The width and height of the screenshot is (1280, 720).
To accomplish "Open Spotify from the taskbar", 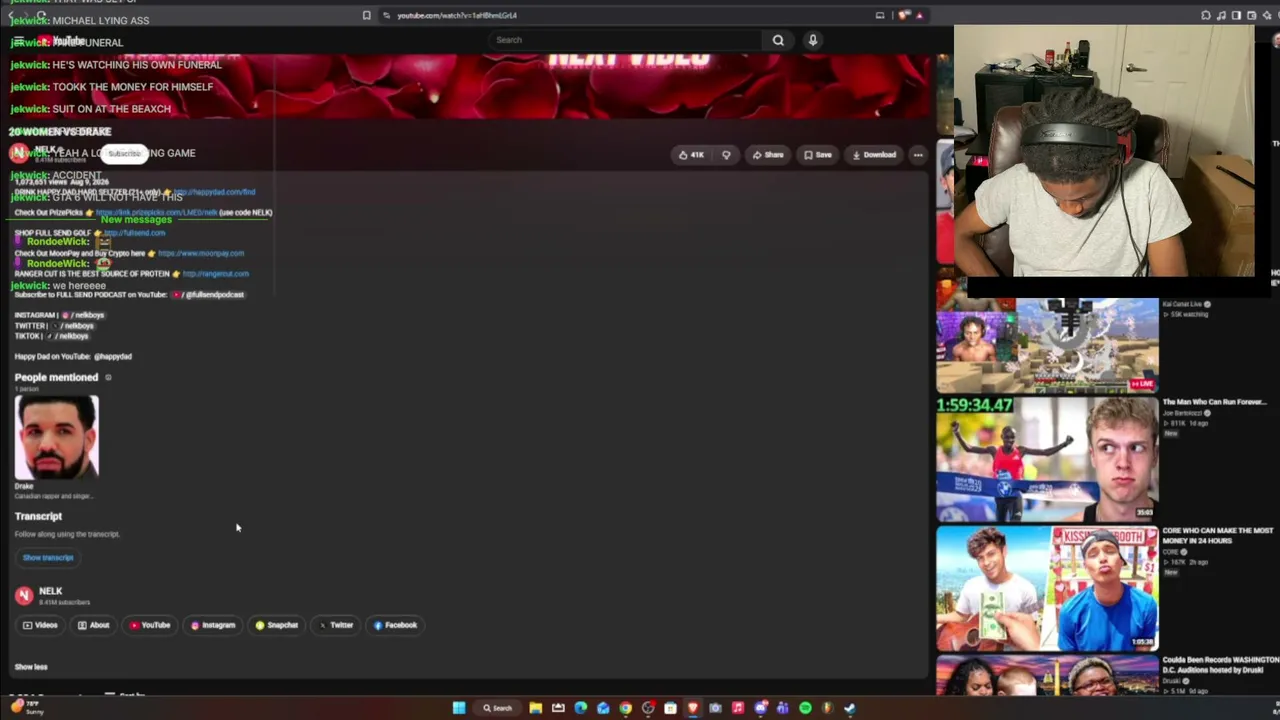I will 805,708.
